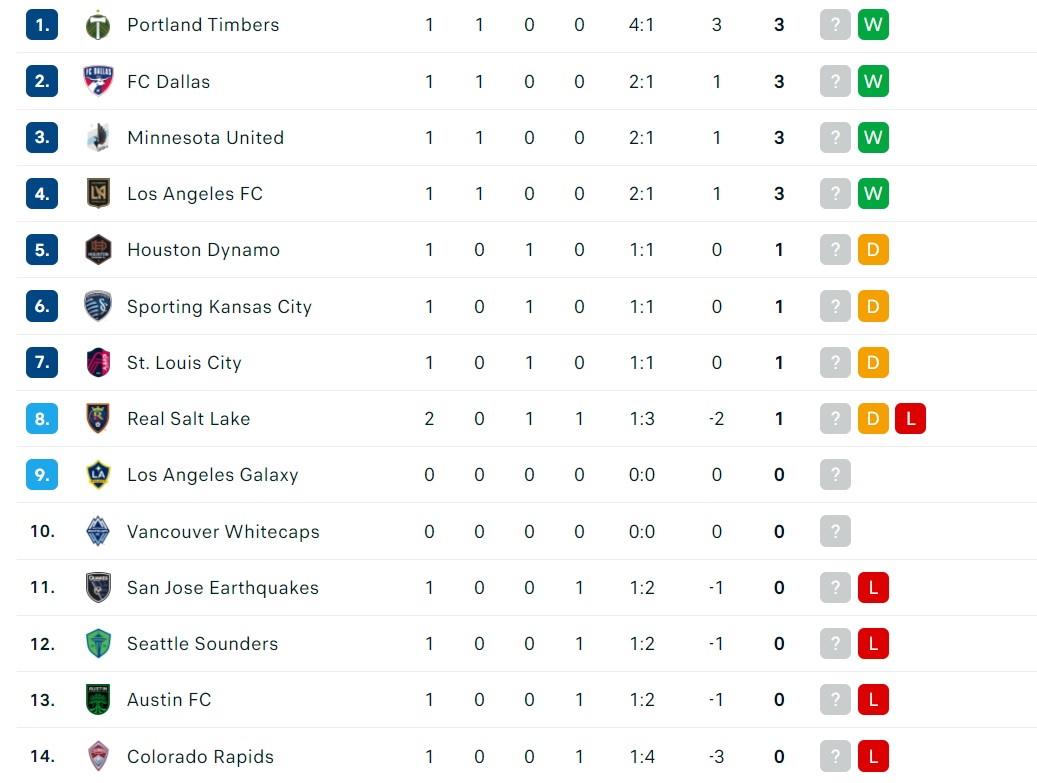Screen dimensions: 1037x783
Task: Open the St. Louis City team page
Action: pyautogui.click(x=185, y=362)
